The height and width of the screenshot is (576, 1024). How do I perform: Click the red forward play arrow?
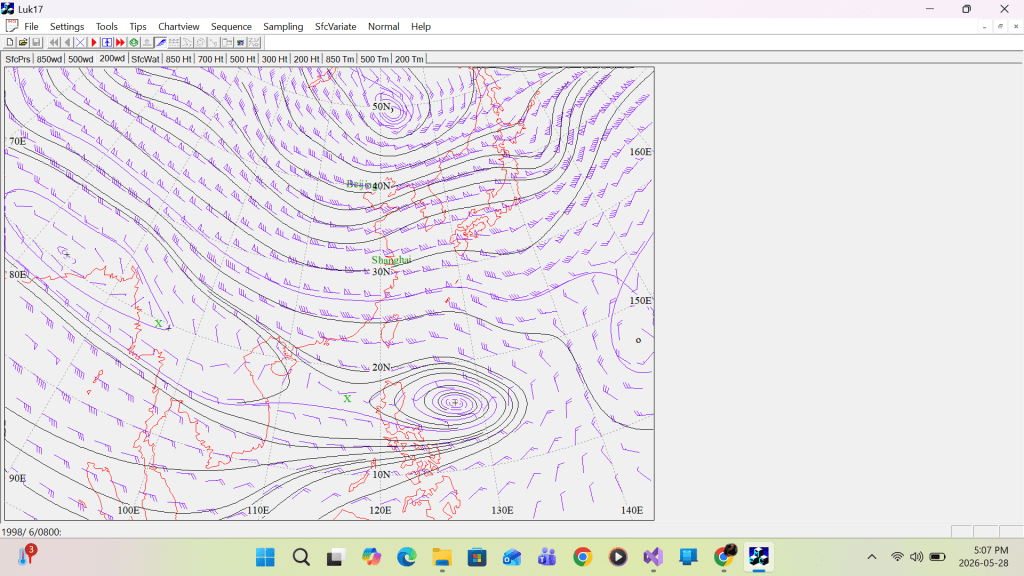(x=94, y=42)
